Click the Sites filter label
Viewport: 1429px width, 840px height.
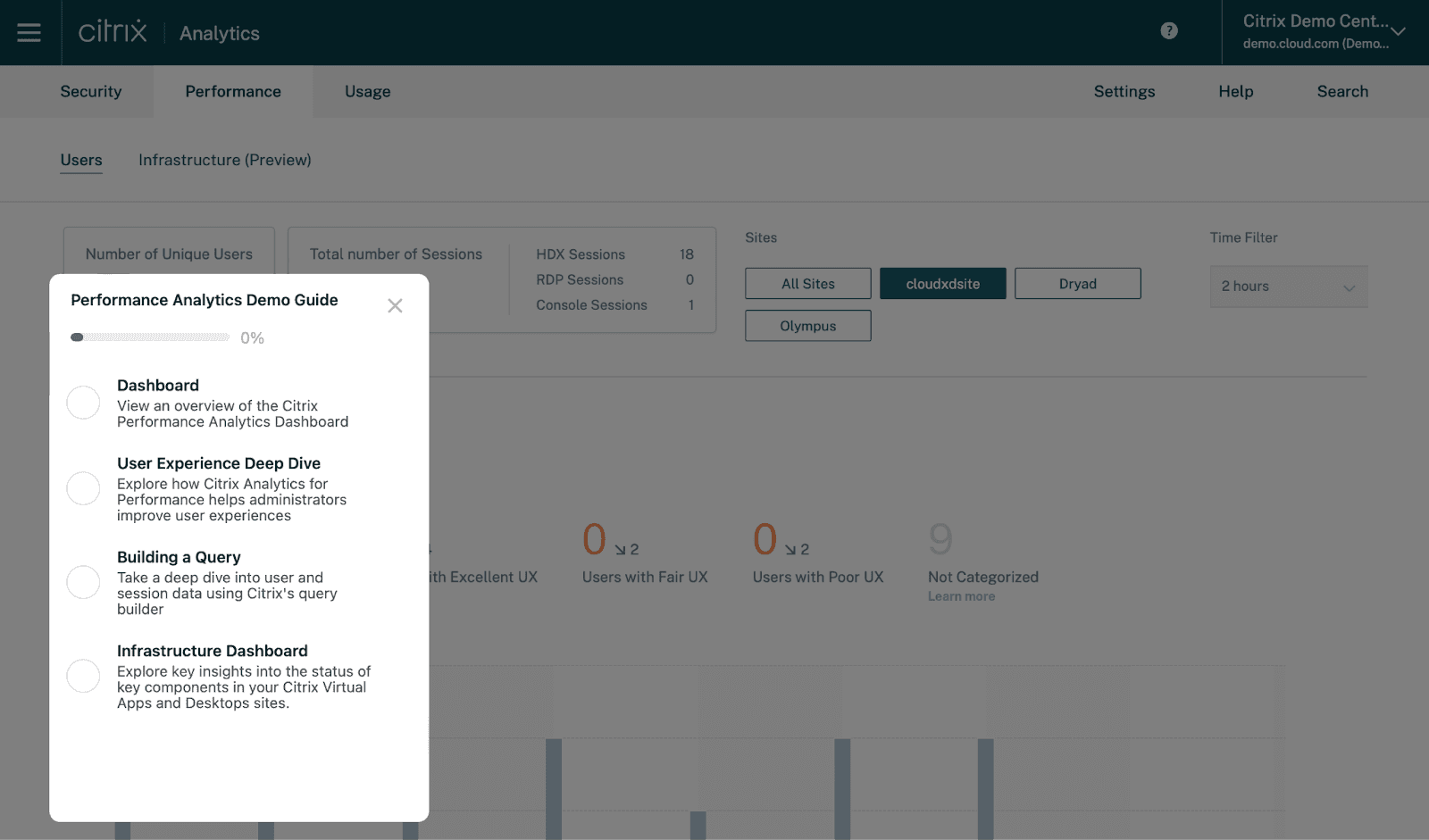point(761,237)
